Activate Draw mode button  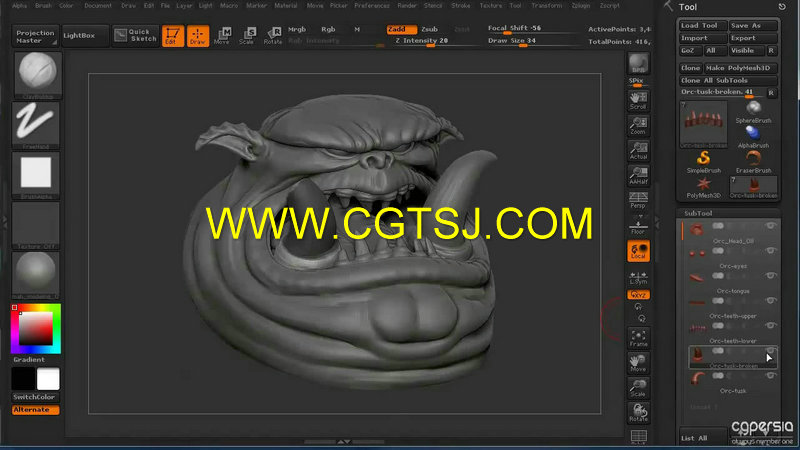(x=198, y=36)
